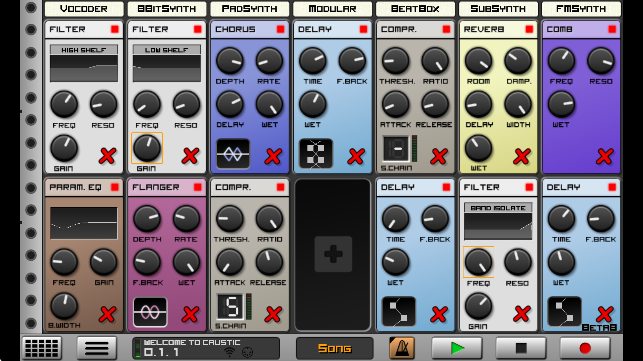Screen dimensions: 643x361
Task: Stop playback with the square stop button
Action: click(x=521, y=348)
